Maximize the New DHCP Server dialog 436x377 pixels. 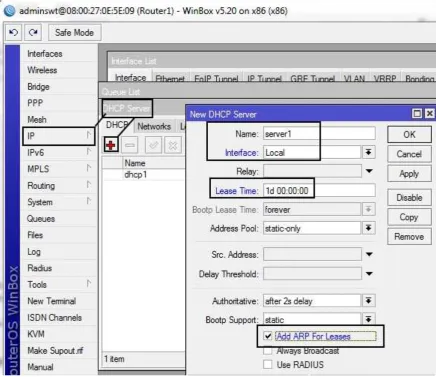tap(417, 114)
